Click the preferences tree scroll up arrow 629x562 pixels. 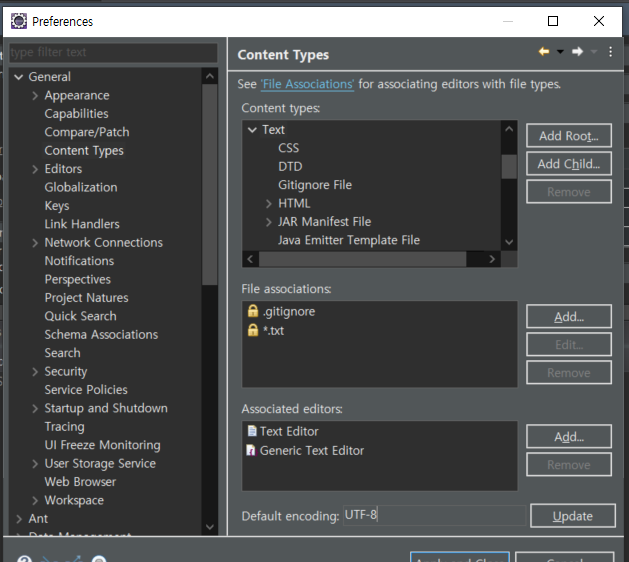(x=209, y=76)
